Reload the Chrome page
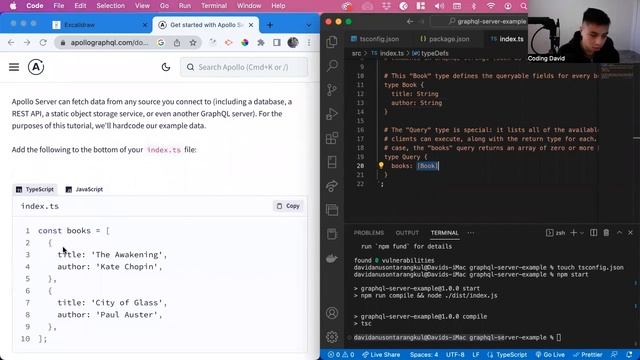 pos(43,42)
